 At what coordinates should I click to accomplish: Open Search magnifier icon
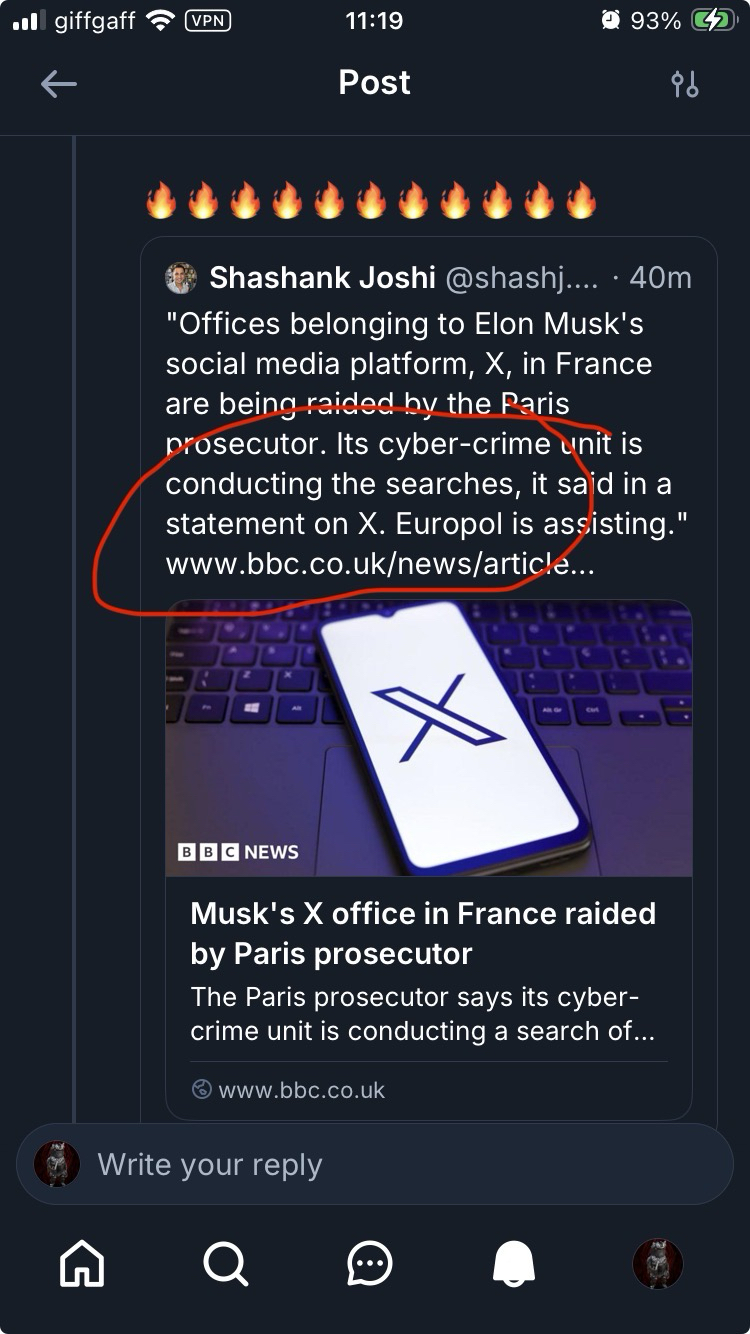coord(225,1264)
